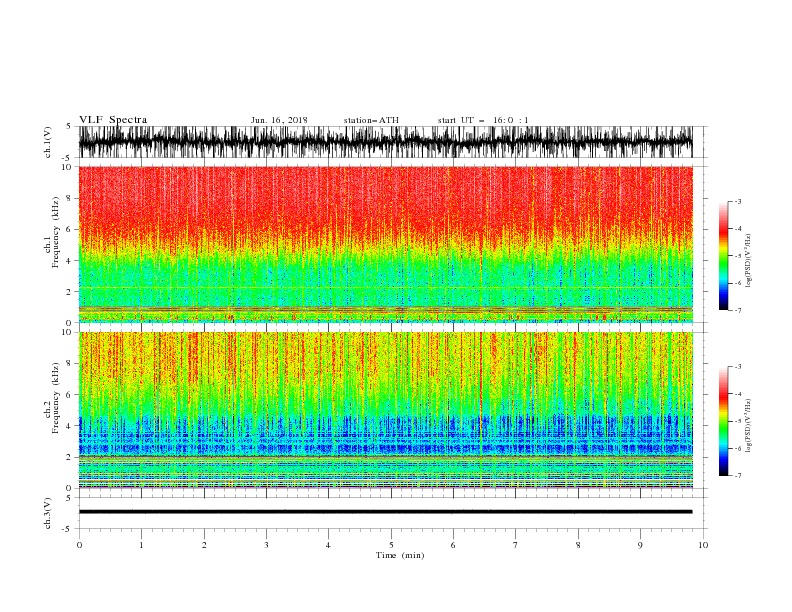Viewport: 792px width, 612px height.
Task: Click the time axis tick label "10"
Action: [x=703, y=545]
